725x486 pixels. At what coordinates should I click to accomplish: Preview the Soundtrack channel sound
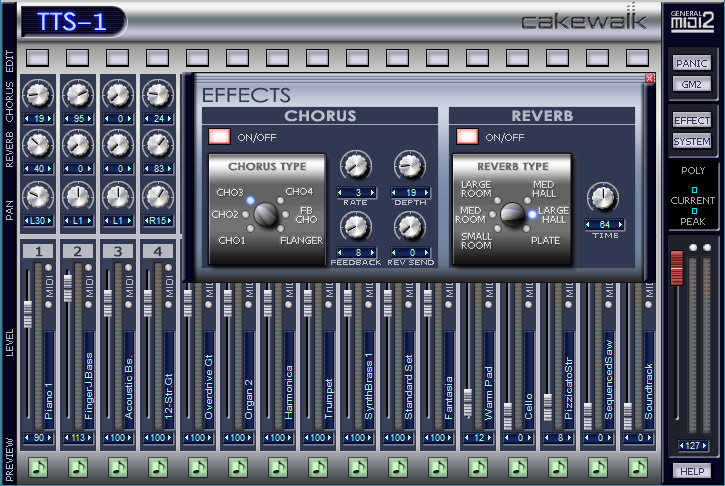[638, 468]
